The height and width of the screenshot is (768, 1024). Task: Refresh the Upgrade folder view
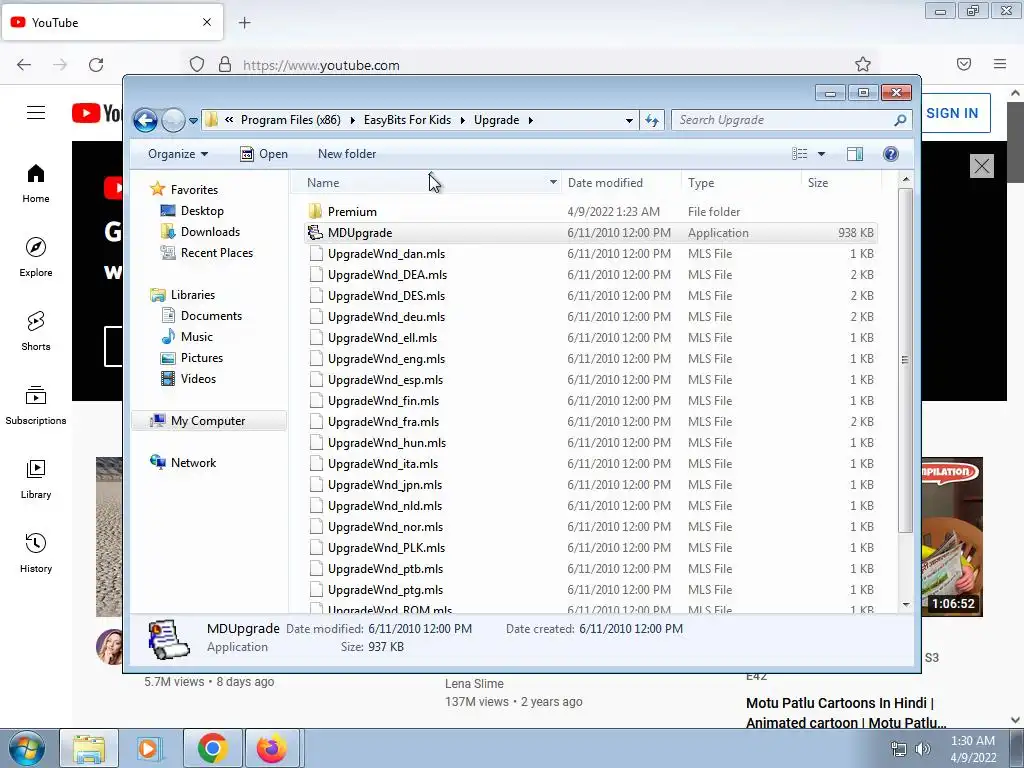pyautogui.click(x=652, y=120)
